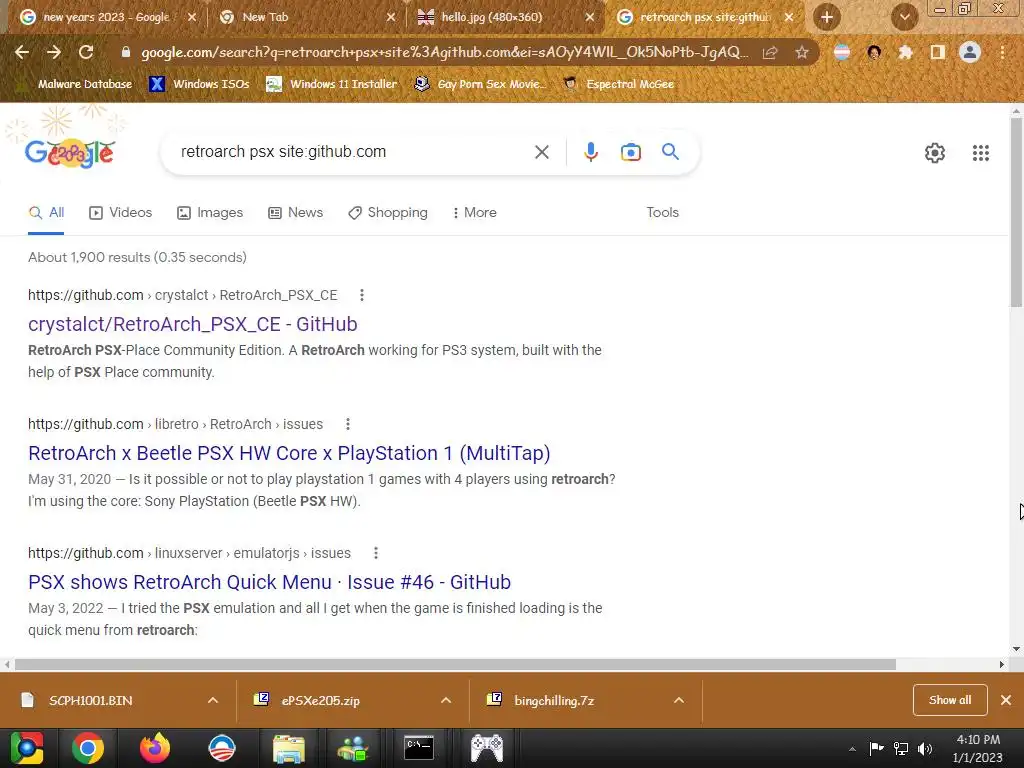Image resolution: width=1024 pixels, height=768 pixels.
Task: Click the address bar URL
Action: click(444, 52)
